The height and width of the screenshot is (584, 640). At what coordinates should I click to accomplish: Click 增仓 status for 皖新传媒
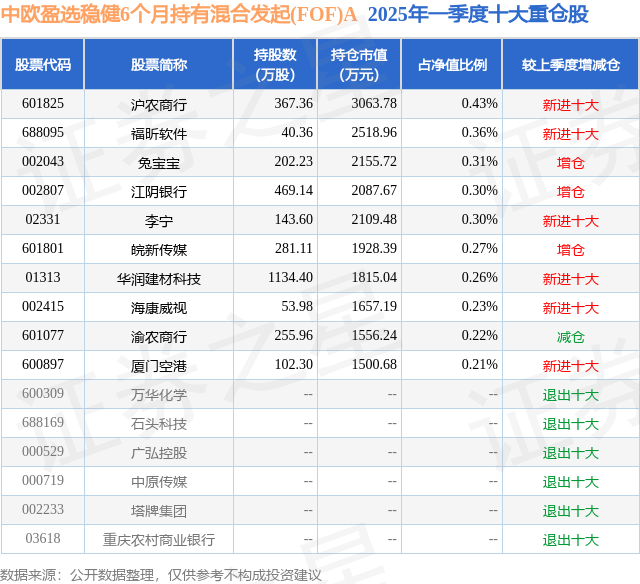tap(571, 250)
